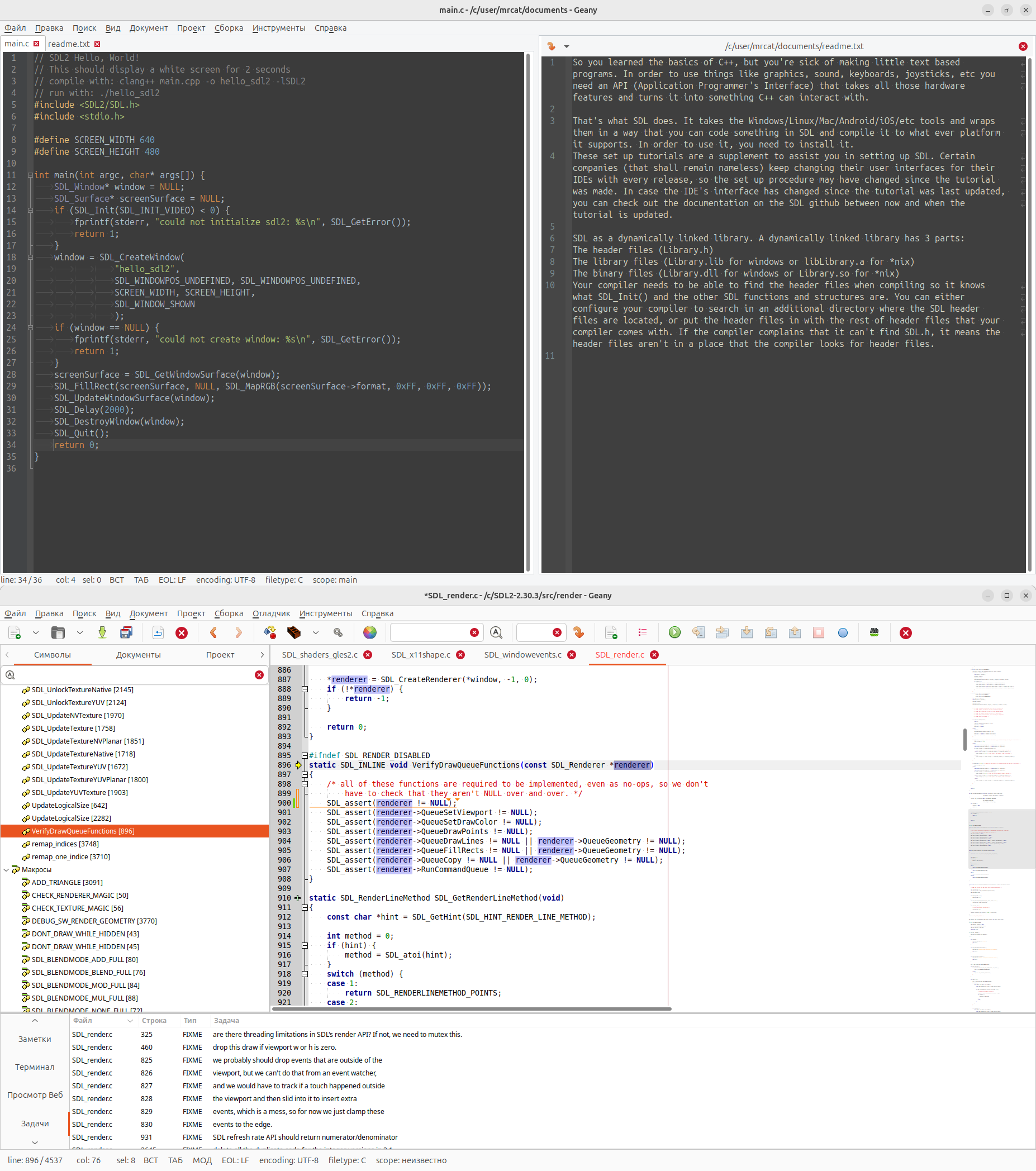Click the New file icon in SDL_render toolbar
The image size is (1036, 1171).
tap(15, 632)
